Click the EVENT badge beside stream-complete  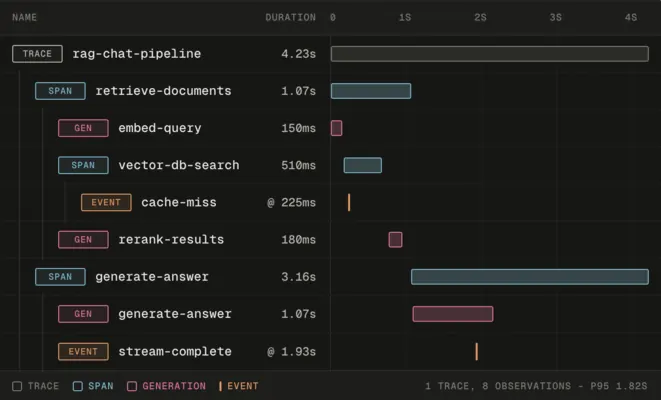[x=83, y=352]
